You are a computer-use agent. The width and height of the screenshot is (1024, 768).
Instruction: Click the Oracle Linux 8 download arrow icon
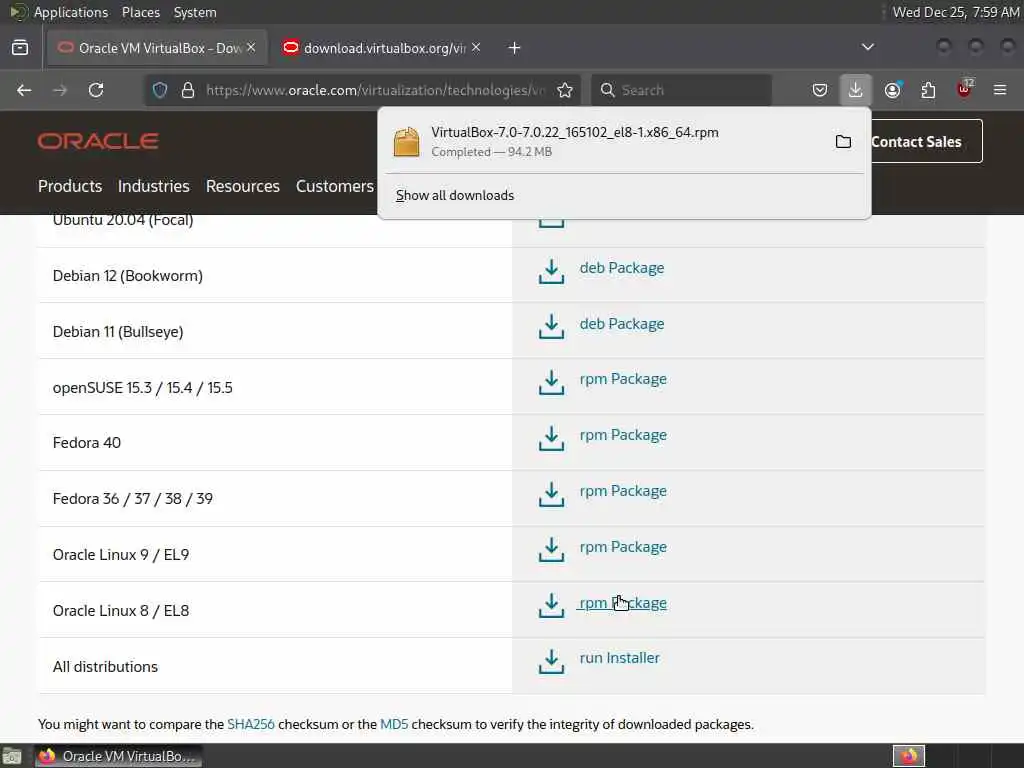[551, 605]
